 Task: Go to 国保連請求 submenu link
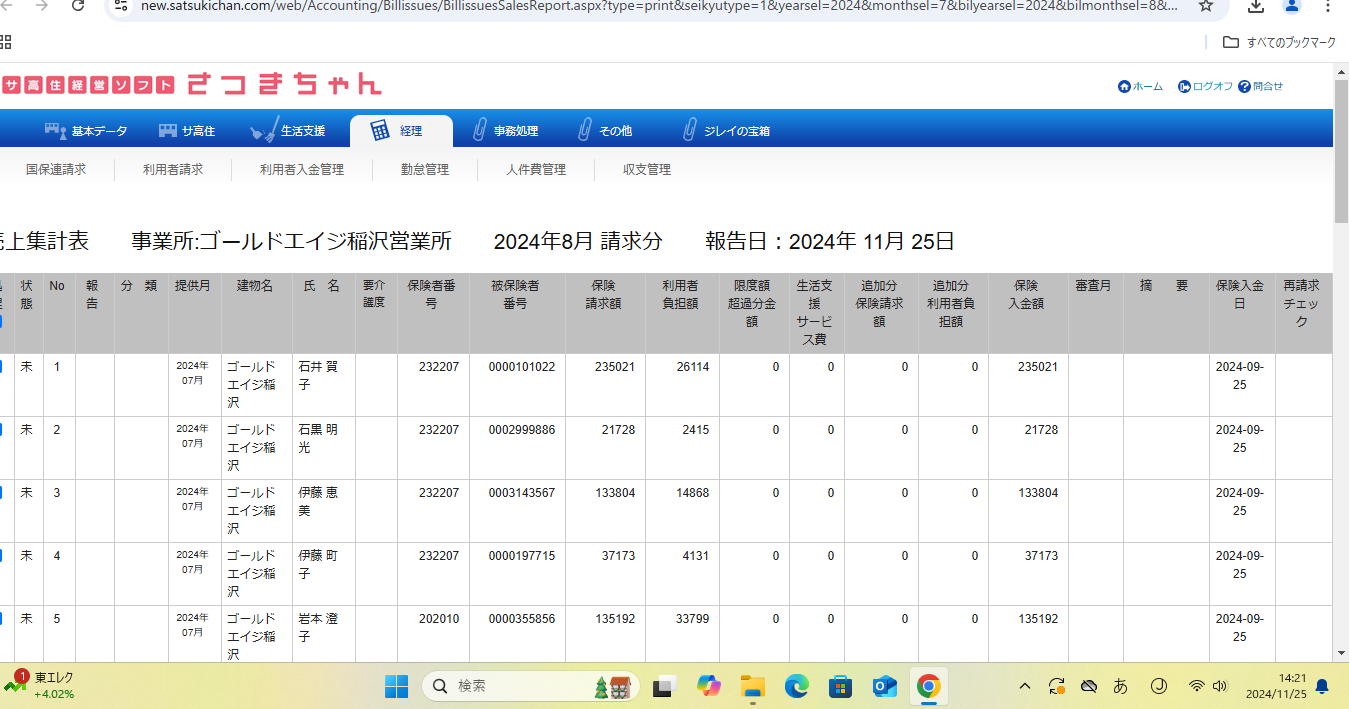tap(56, 170)
